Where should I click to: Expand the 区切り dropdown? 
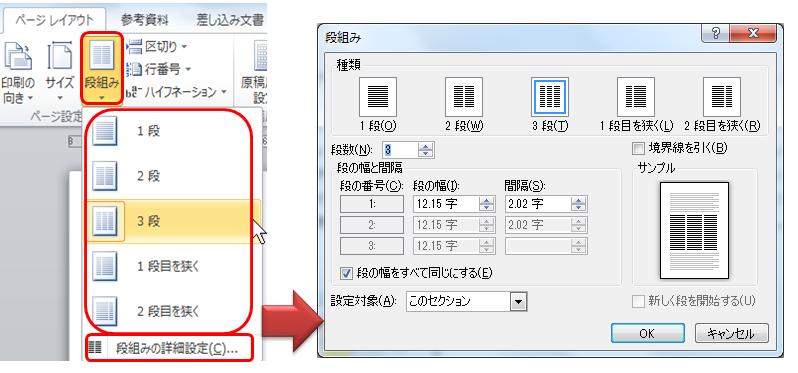point(158,47)
